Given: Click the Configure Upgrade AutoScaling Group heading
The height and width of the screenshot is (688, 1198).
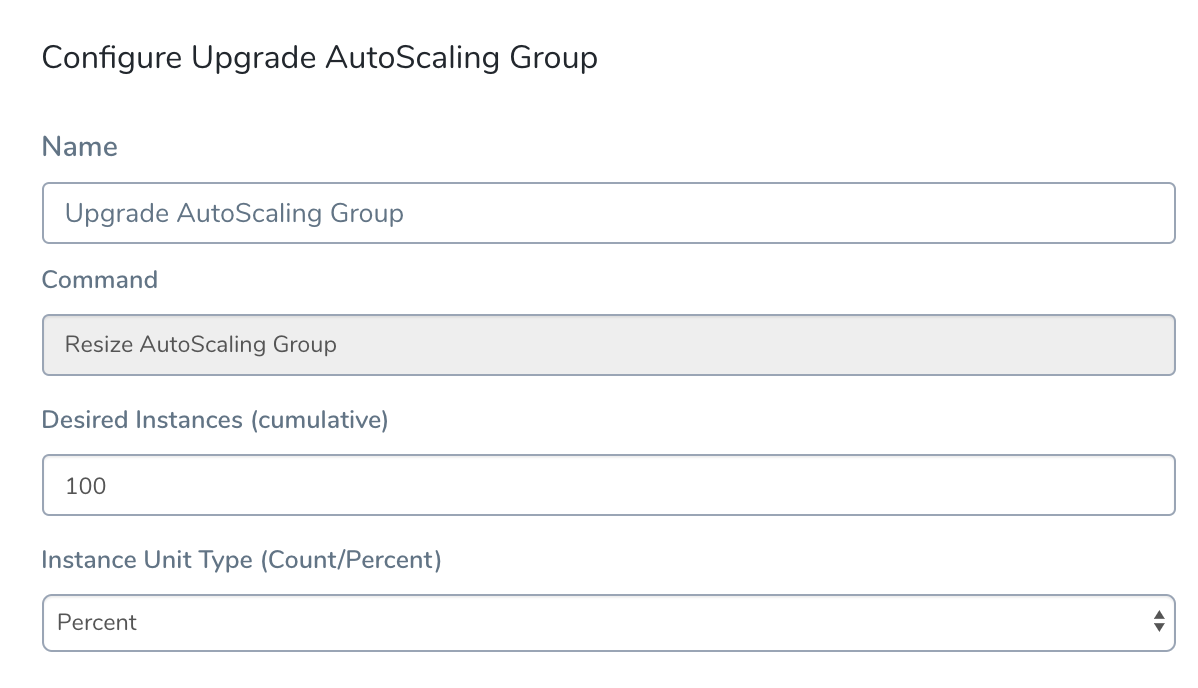Looking at the screenshot, I should point(319,58).
